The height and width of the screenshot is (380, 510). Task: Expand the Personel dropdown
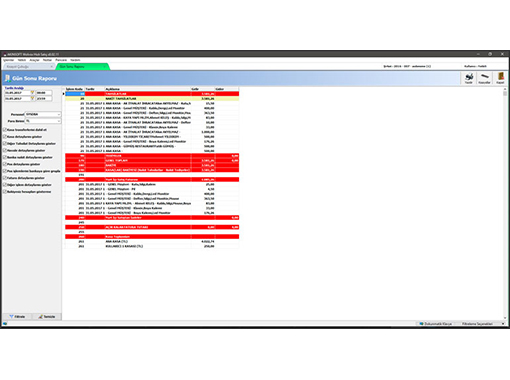pos(59,114)
